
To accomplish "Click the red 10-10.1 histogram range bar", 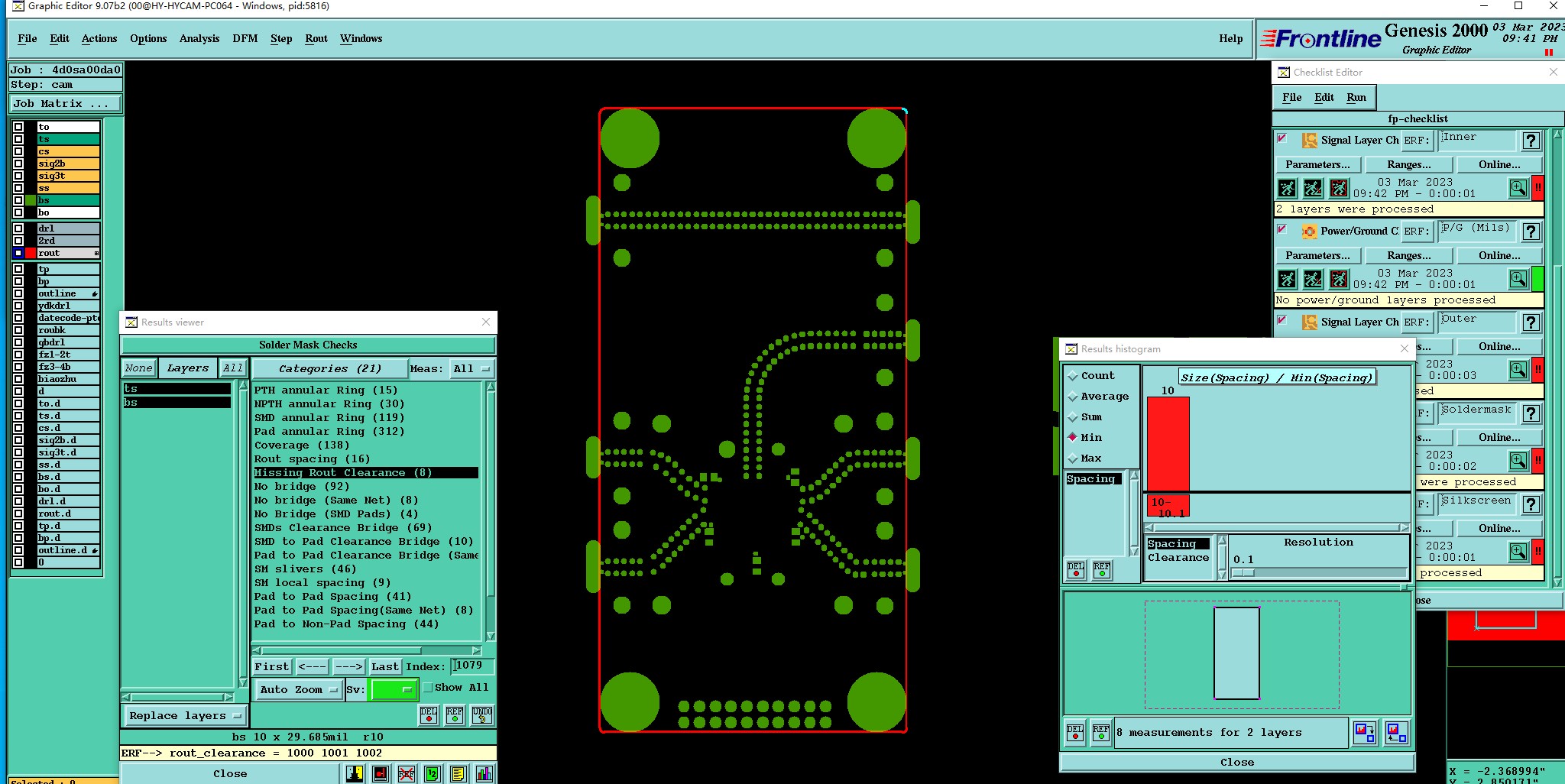I will coord(1168,506).
